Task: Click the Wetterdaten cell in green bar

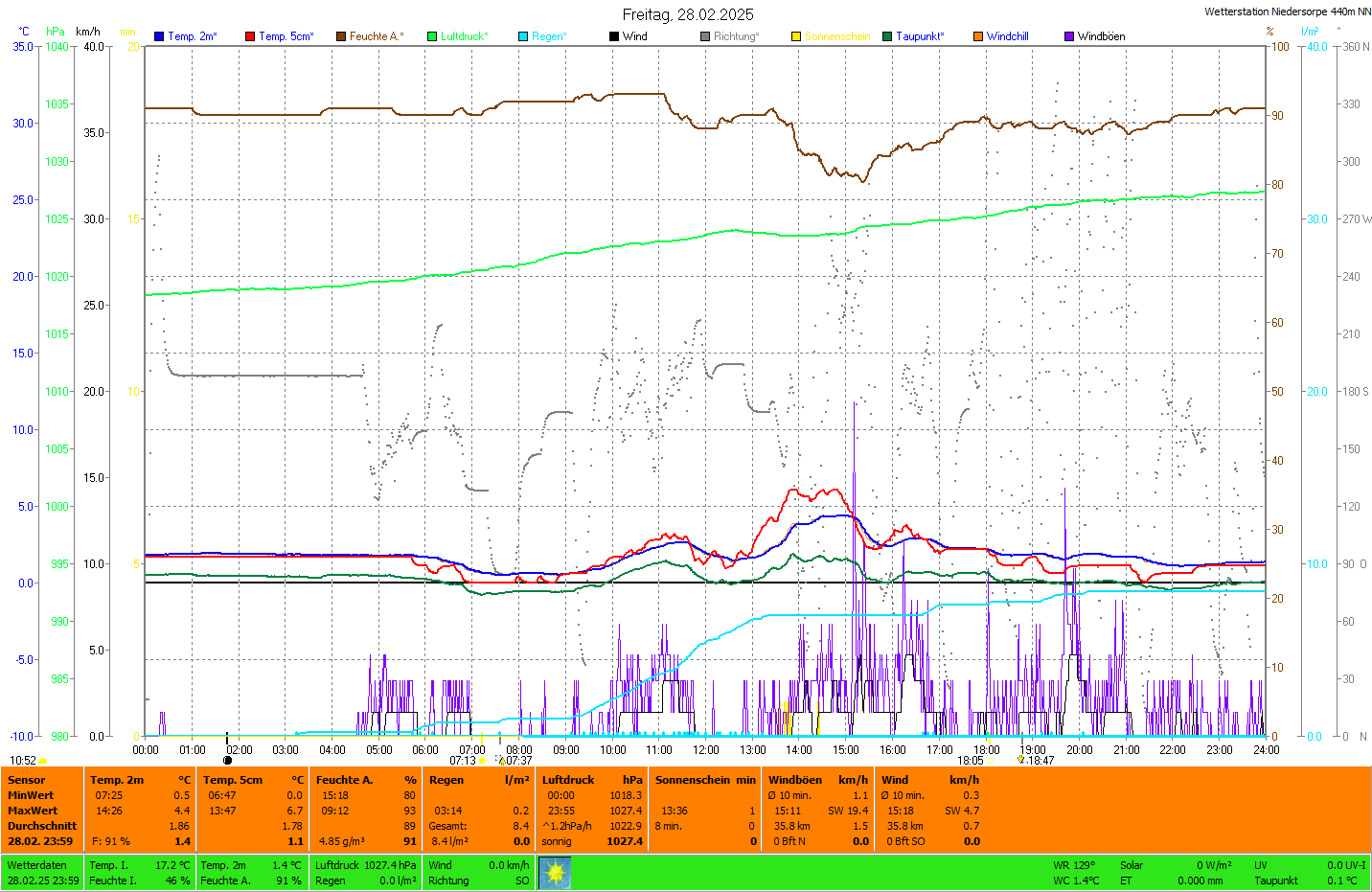Action: 37,865
